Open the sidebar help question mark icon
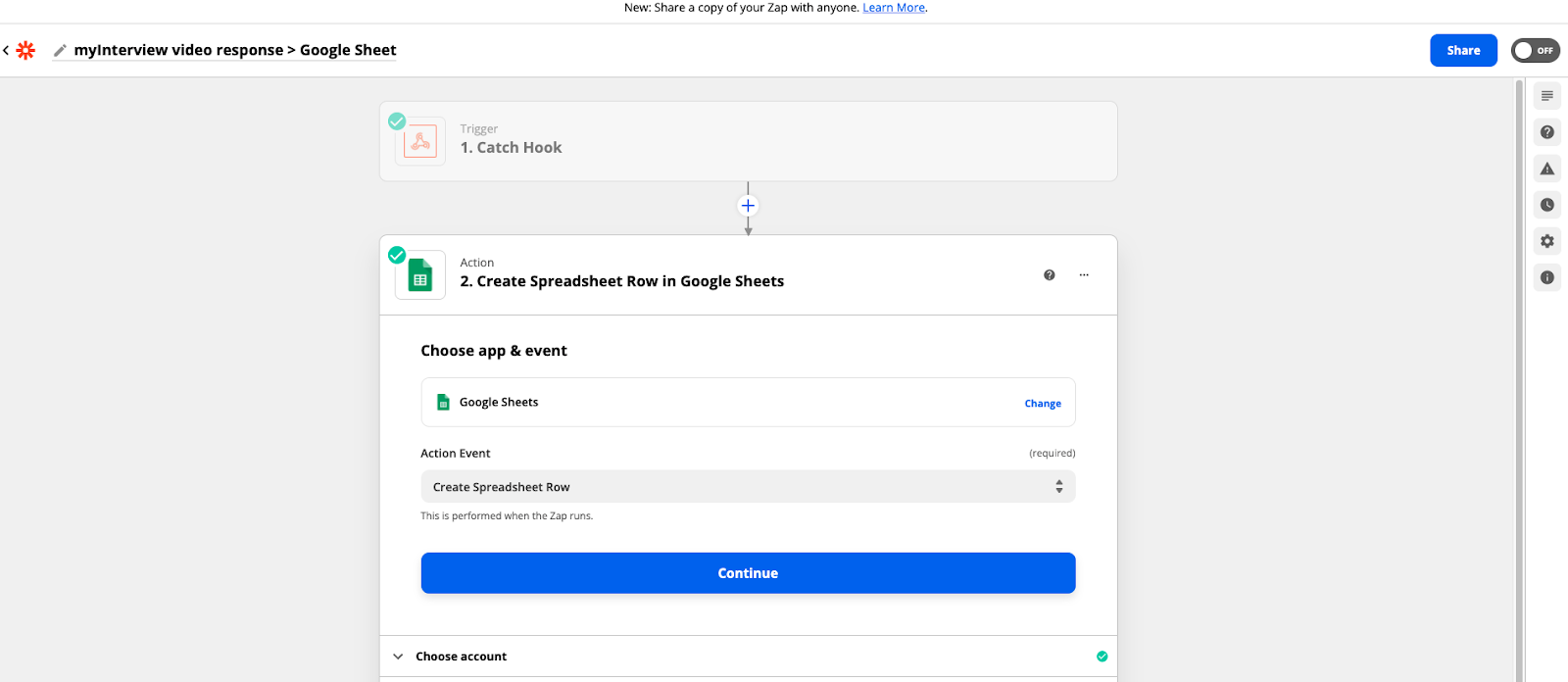This screenshot has width=1568, height=682. [x=1547, y=132]
